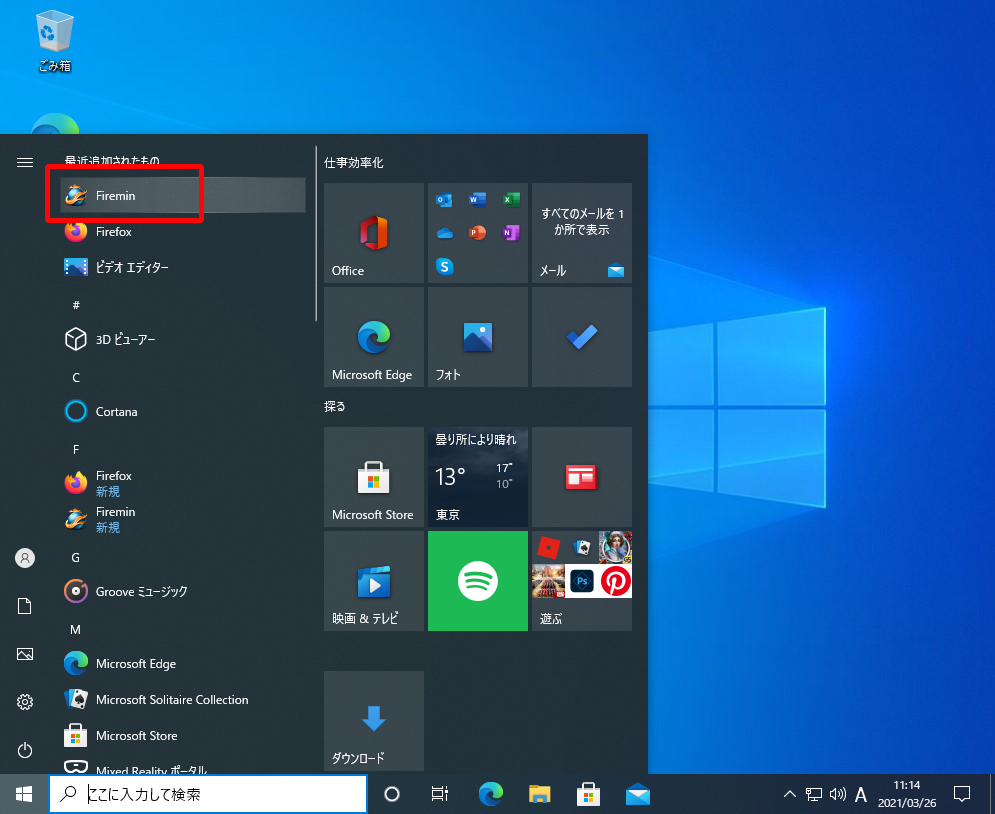Click the Power button in Start sidebar
Image resolution: width=995 pixels, height=814 pixels.
point(25,750)
